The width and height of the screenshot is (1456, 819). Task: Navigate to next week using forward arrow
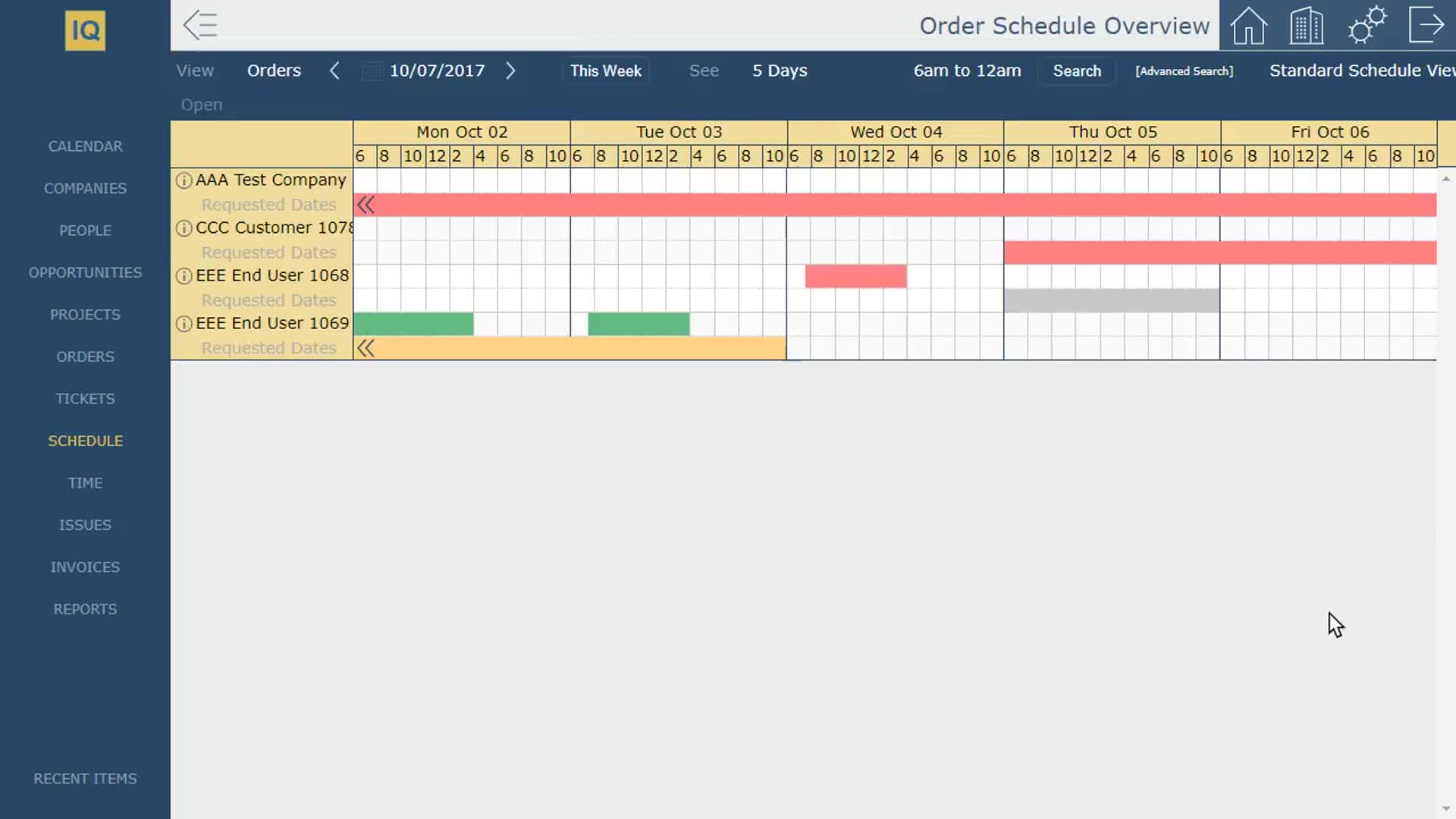click(510, 70)
